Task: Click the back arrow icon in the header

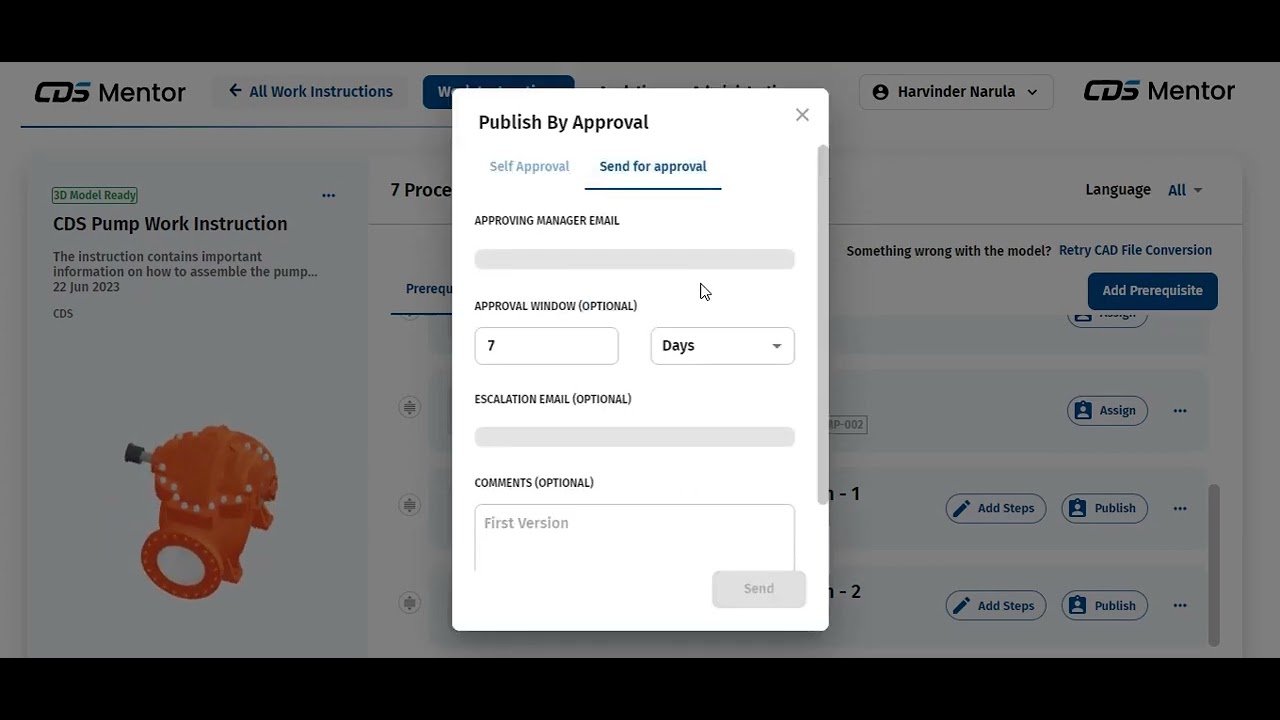Action: pos(235,91)
